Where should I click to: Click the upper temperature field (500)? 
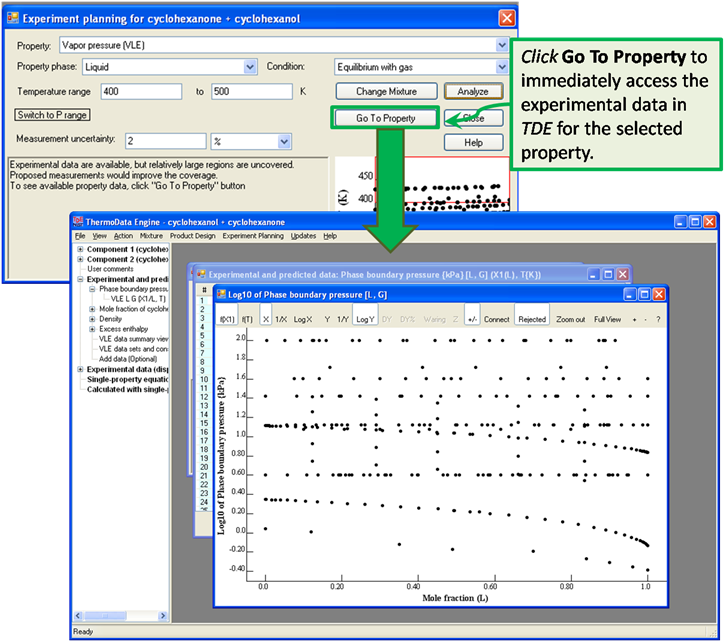(x=252, y=91)
